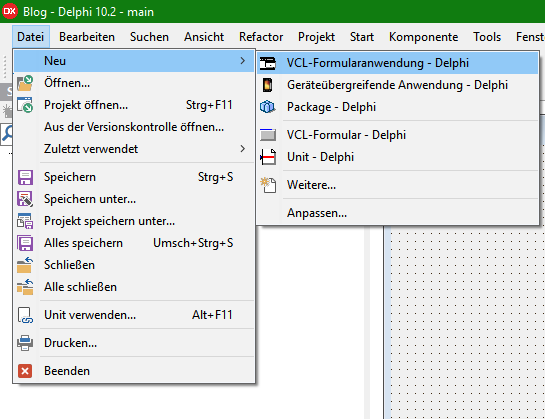Image resolution: width=545 pixels, height=419 pixels.
Task: Choose Drucken... menu entry
Action: 134,343
